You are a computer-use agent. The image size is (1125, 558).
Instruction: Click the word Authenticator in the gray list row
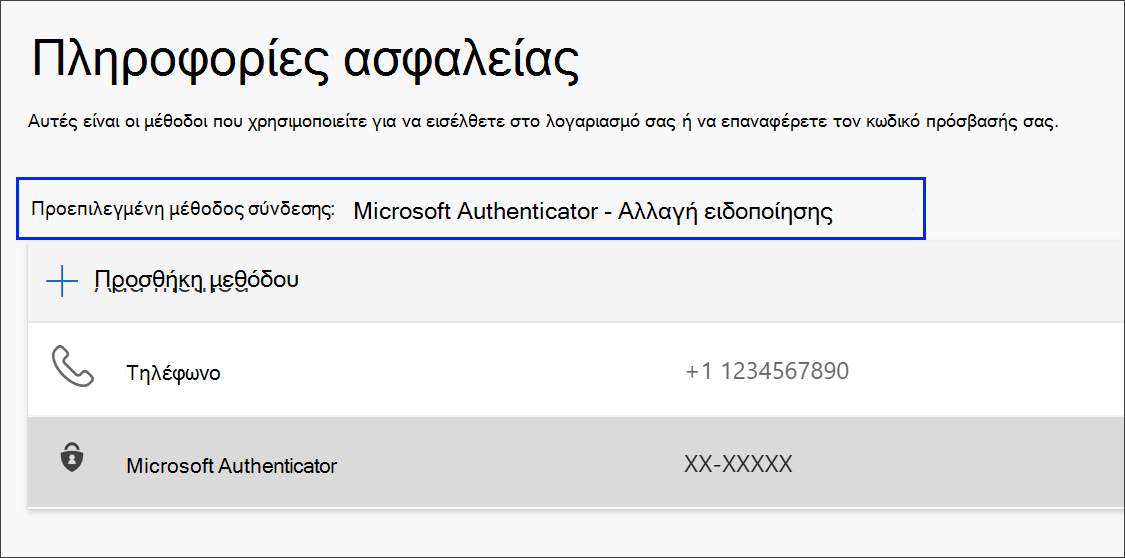tap(277, 465)
